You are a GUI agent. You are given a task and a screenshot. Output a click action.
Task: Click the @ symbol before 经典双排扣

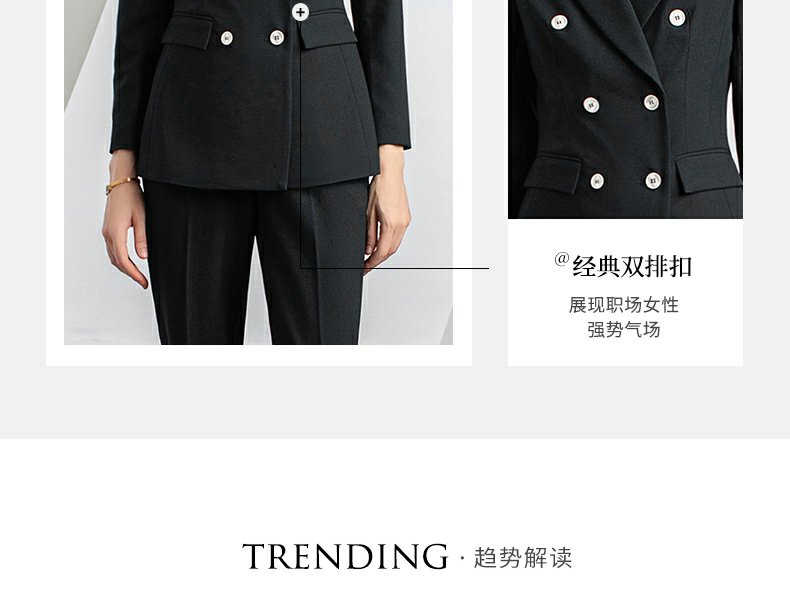tap(562, 259)
